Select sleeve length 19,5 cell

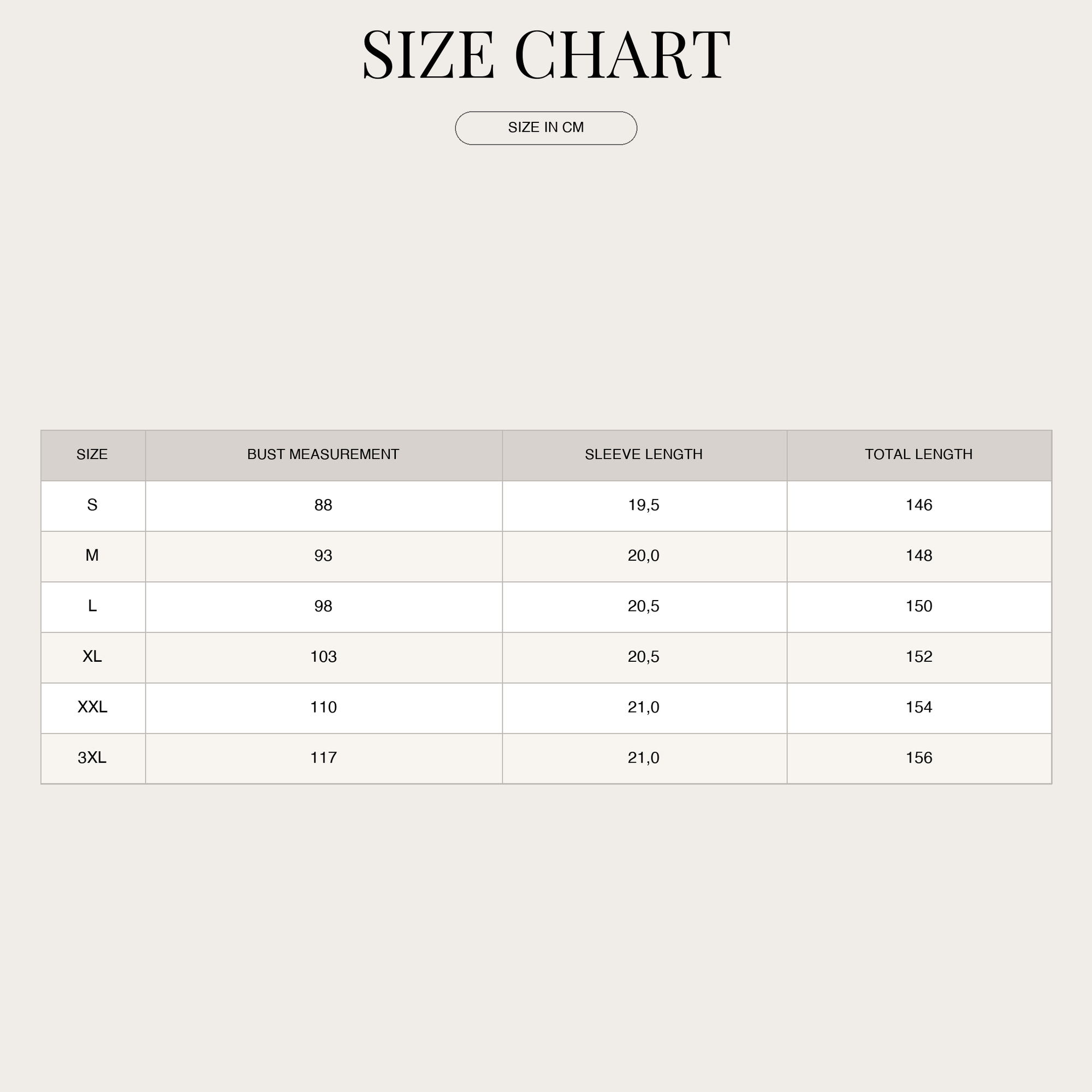point(645,506)
